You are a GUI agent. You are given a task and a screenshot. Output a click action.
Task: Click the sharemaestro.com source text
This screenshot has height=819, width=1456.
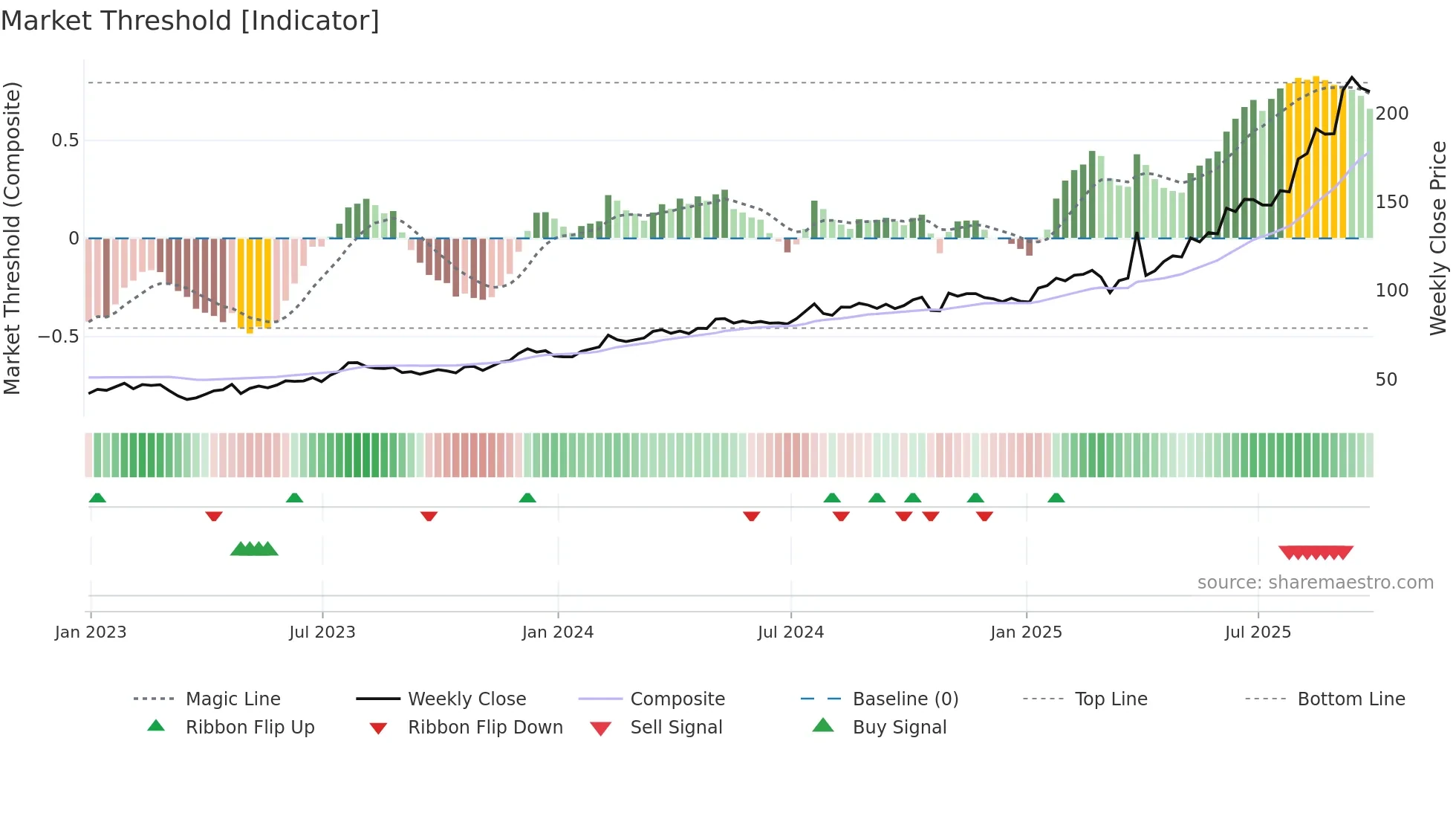(1315, 583)
